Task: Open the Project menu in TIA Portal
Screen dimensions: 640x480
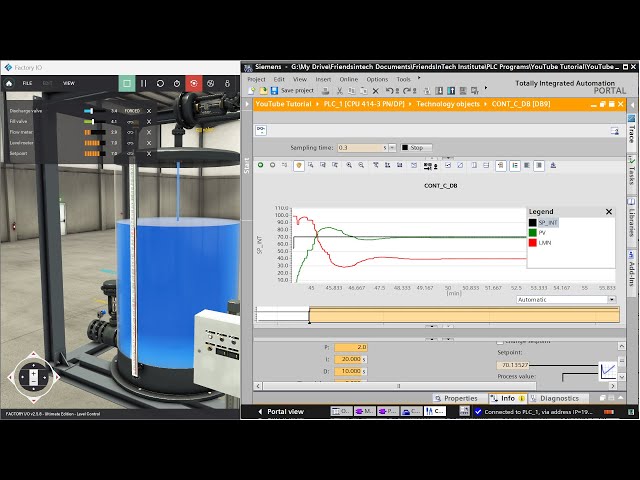Action: click(256, 79)
